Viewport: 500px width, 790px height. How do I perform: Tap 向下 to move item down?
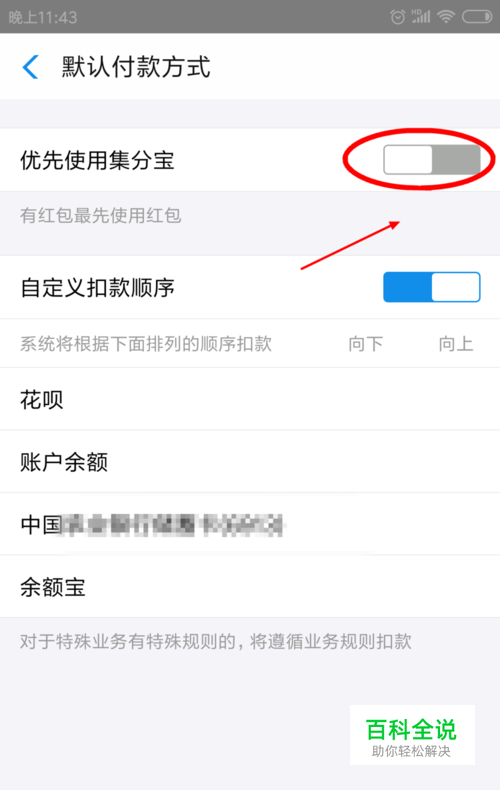pos(365,344)
